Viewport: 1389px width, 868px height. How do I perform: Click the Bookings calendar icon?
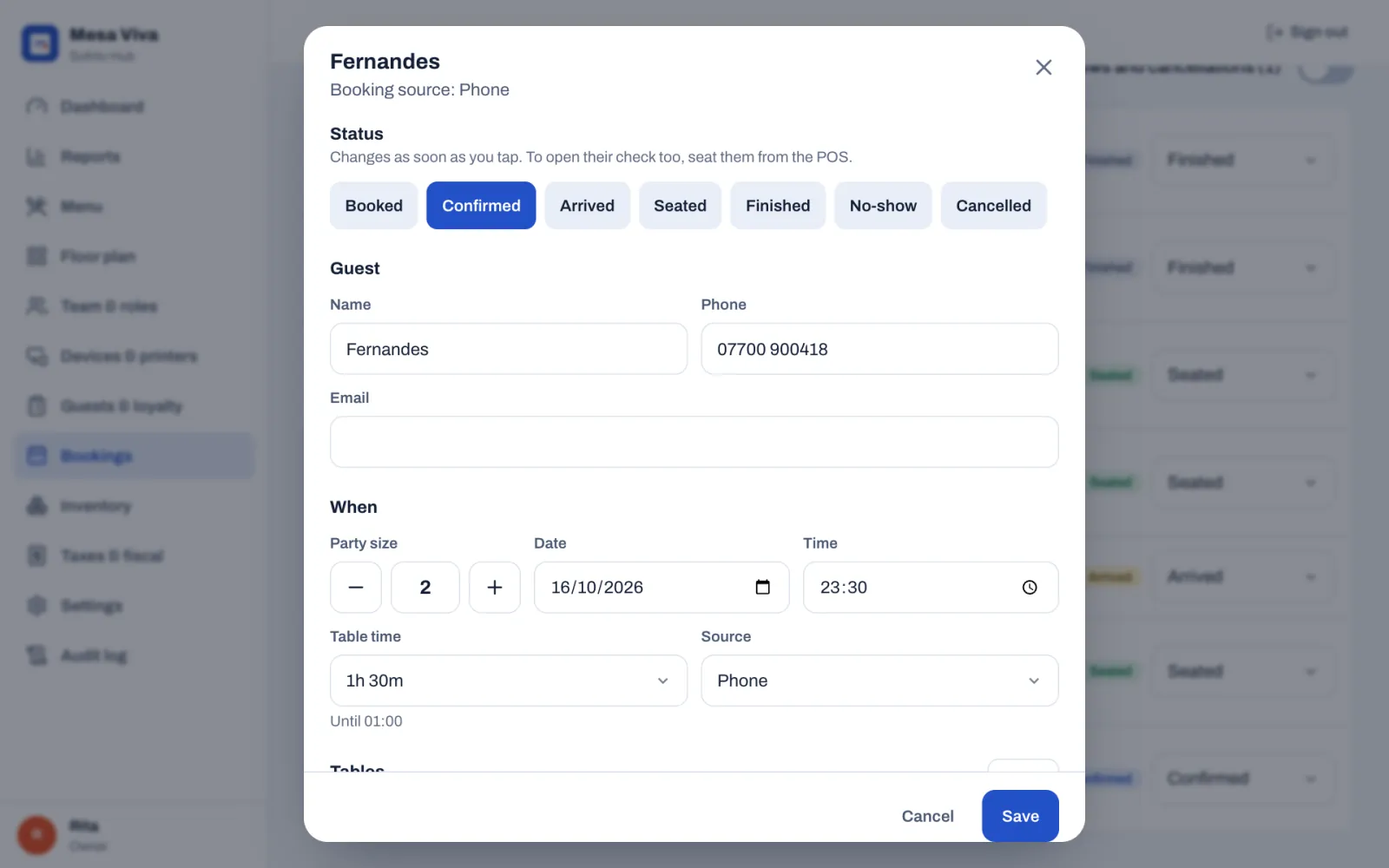coord(36,456)
